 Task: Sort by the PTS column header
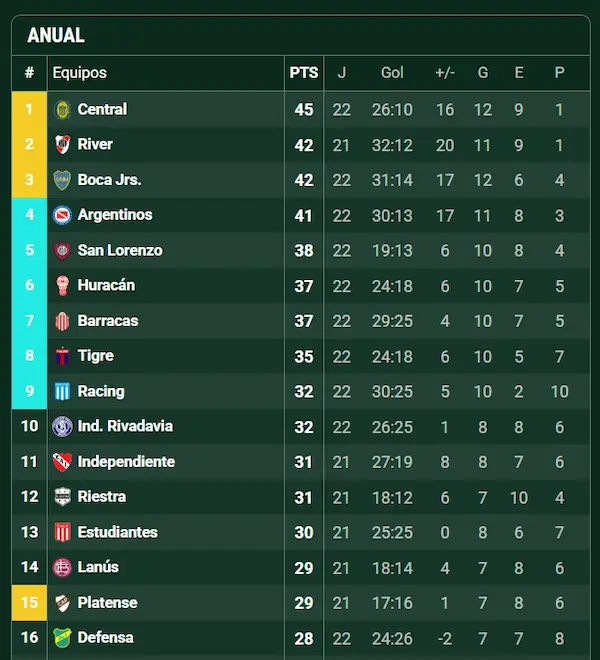coord(304,73)
